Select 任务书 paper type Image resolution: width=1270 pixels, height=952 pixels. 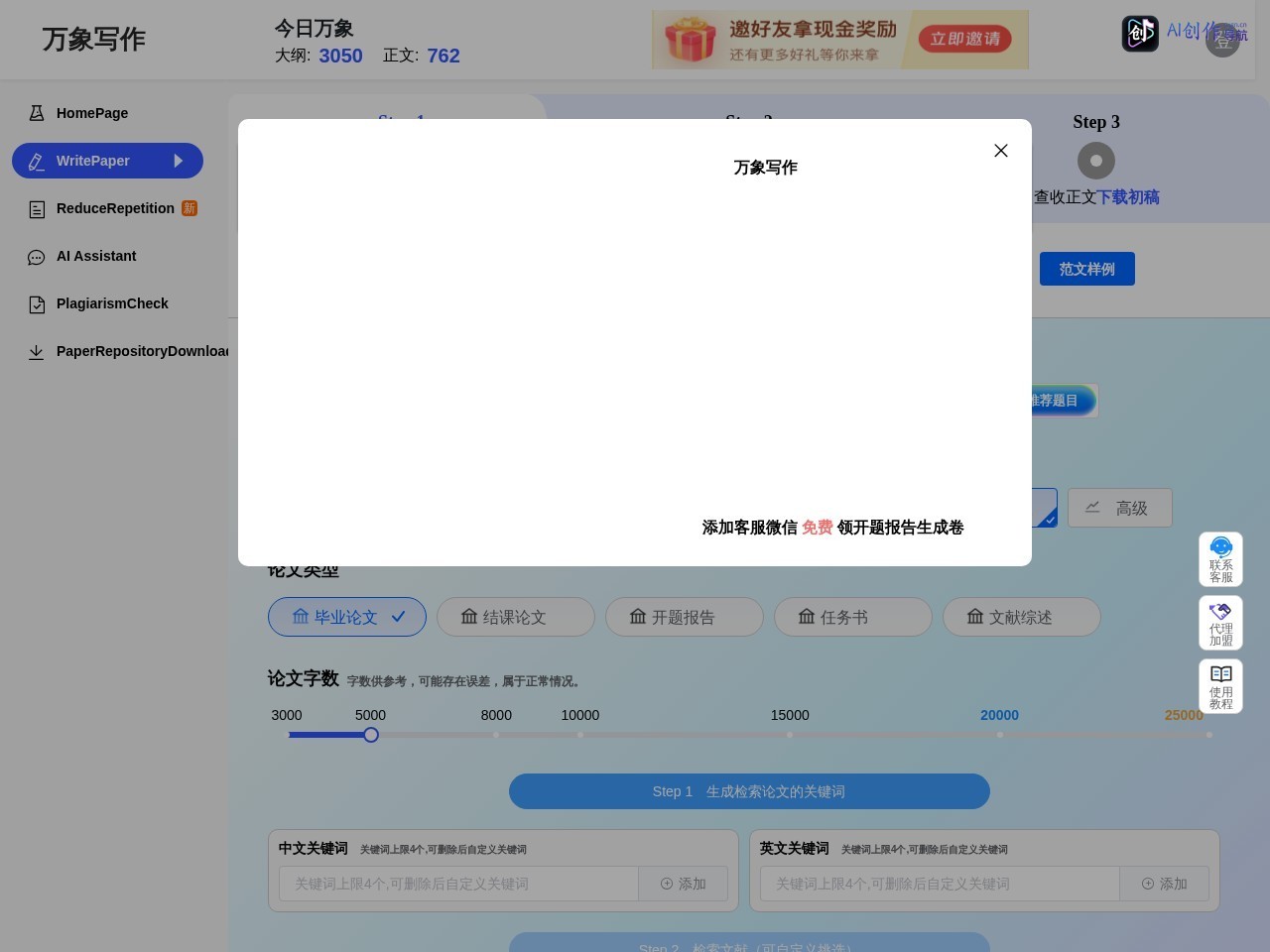(853, 617)
